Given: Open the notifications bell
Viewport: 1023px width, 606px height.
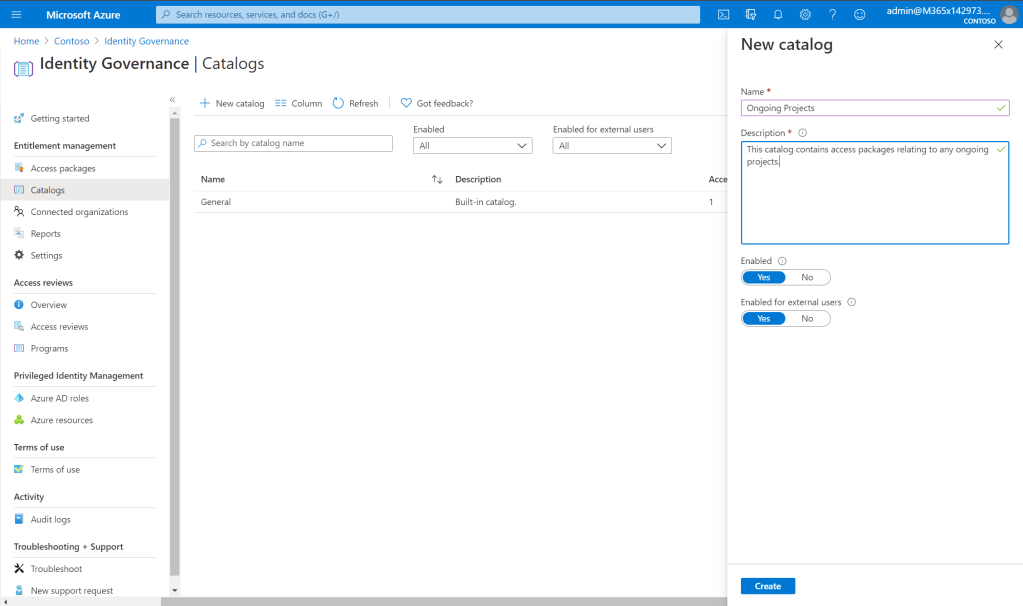Looking at the screenshot, I should [x=778, y=14].
